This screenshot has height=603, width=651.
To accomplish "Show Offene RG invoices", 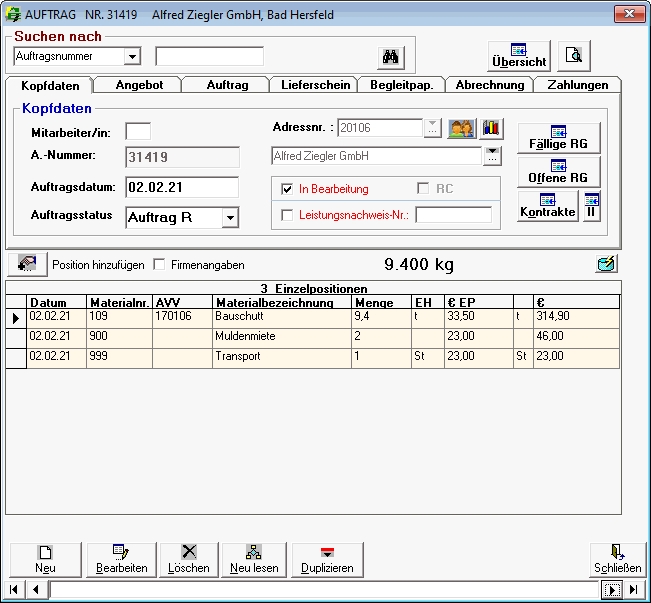I will 558,172.
